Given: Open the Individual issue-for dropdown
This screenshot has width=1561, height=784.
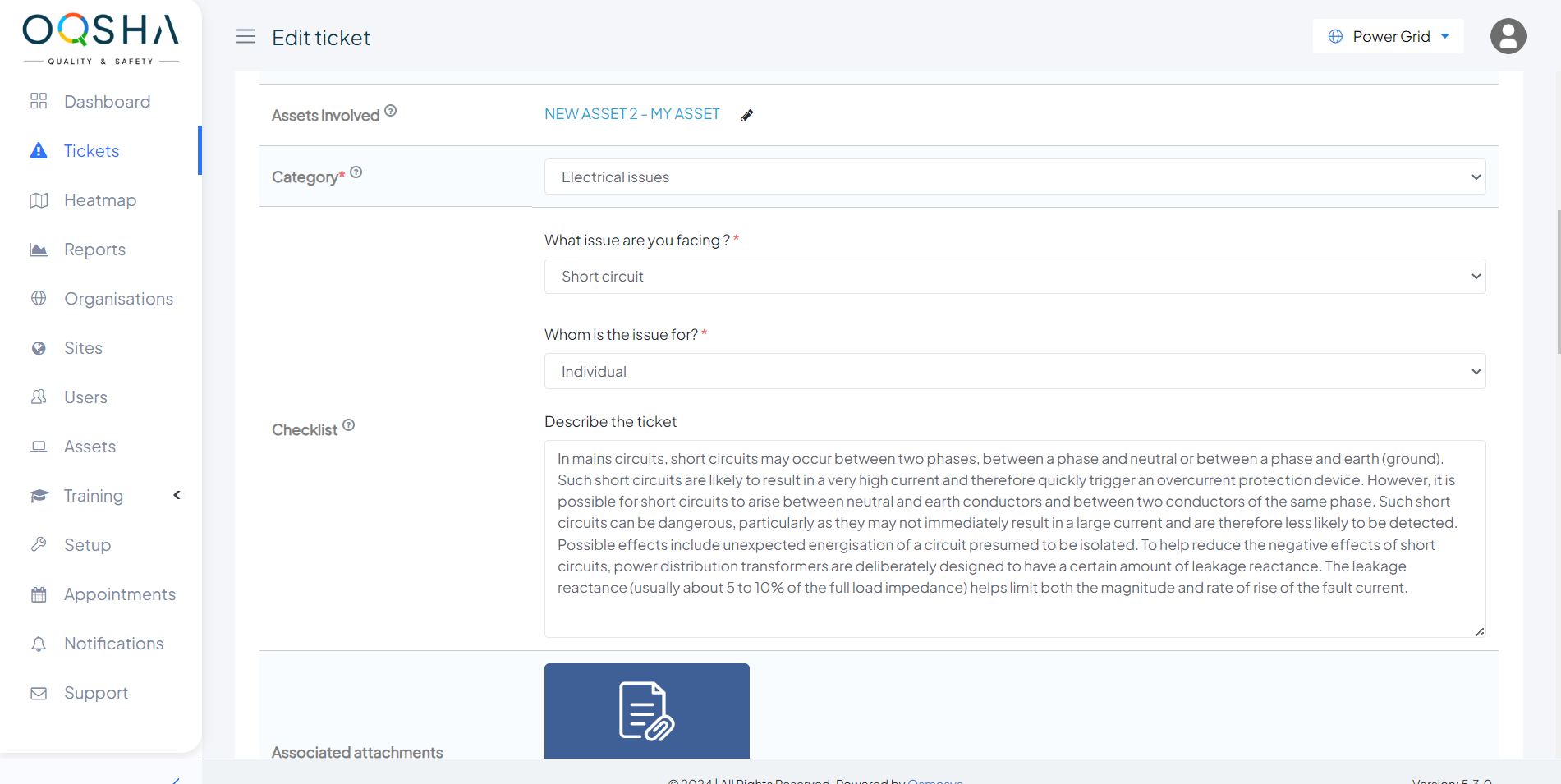Looking at the screenshot, I should pyautogui.click(x=1014, y=372).
